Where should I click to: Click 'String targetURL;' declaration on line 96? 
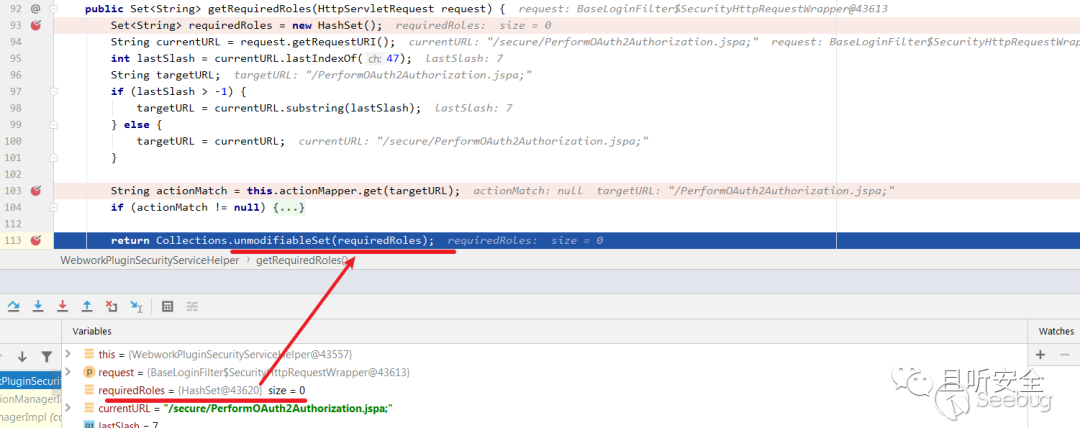[x=165, y=75]
